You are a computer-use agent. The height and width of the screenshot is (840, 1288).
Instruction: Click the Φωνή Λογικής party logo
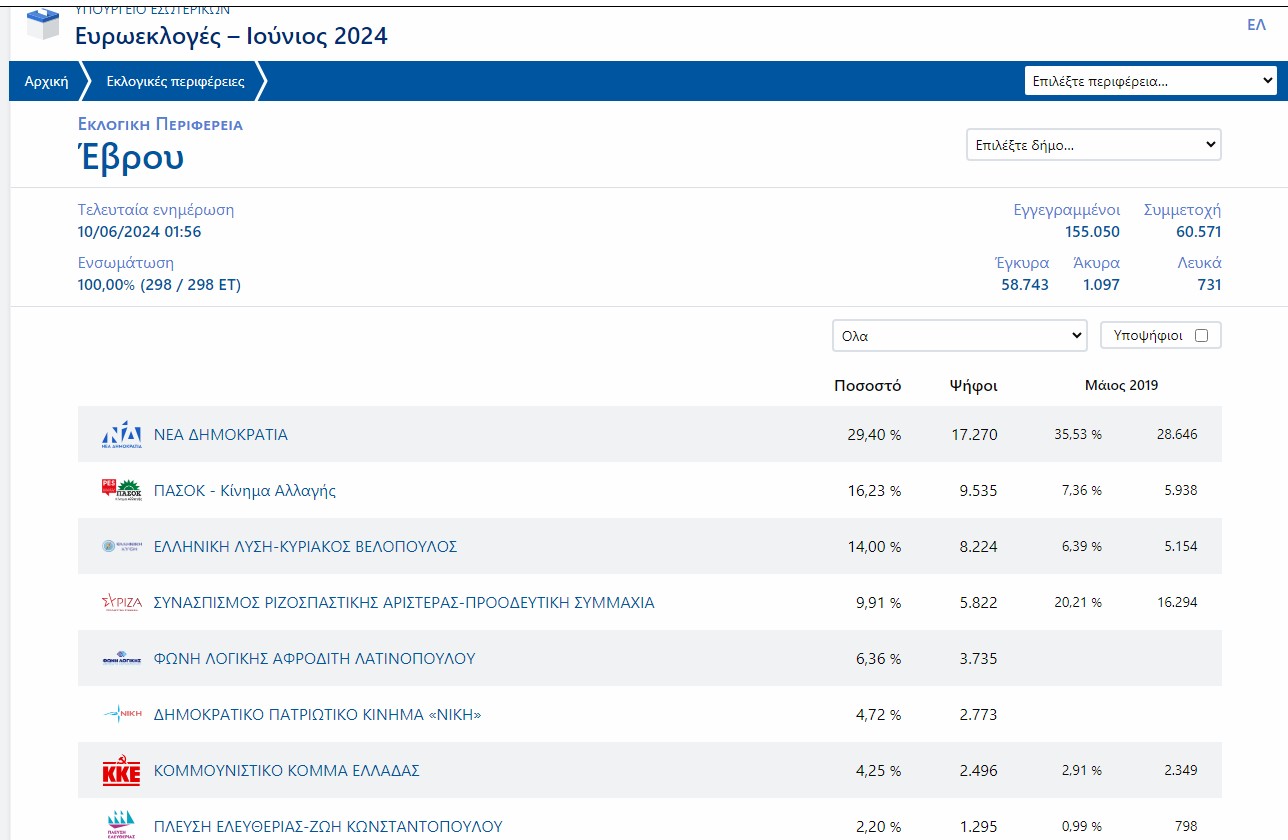122,658
